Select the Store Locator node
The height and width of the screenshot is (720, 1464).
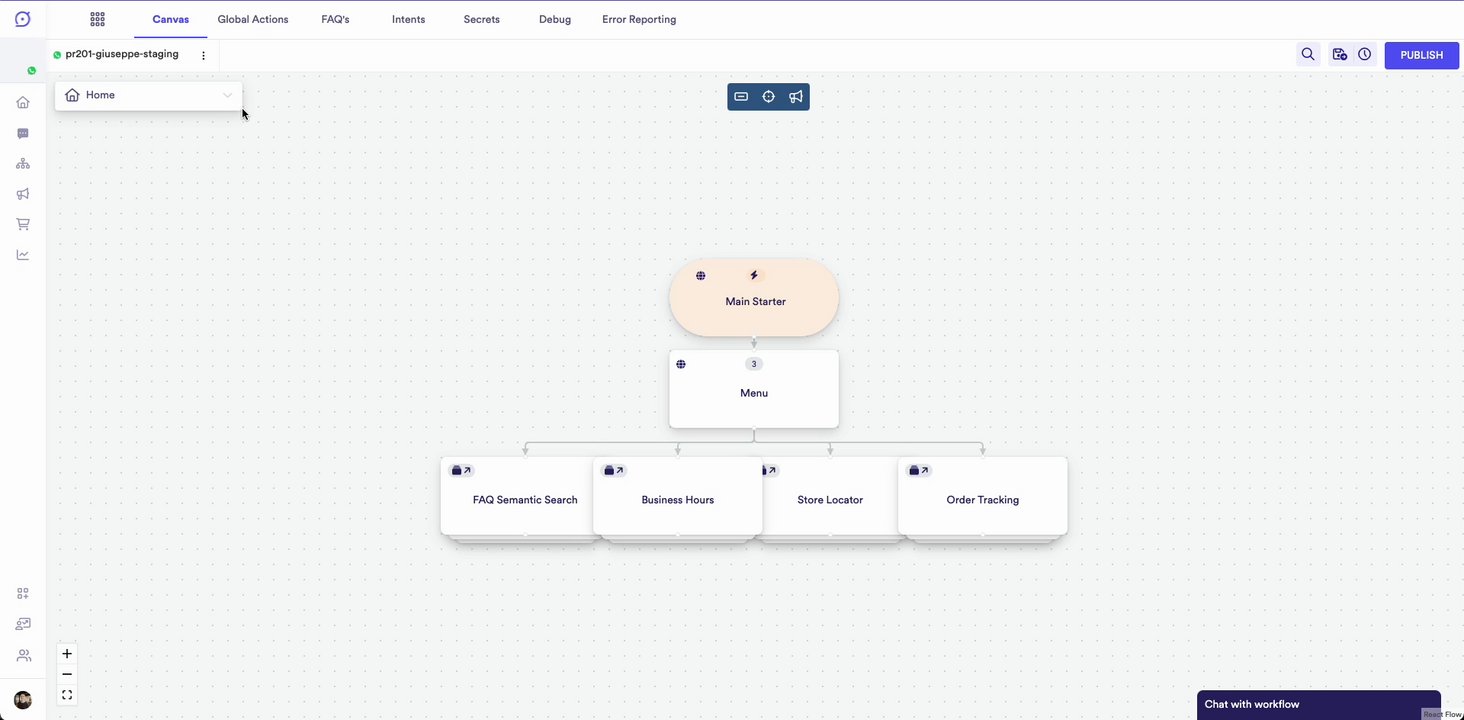click(x=830, y=496)
